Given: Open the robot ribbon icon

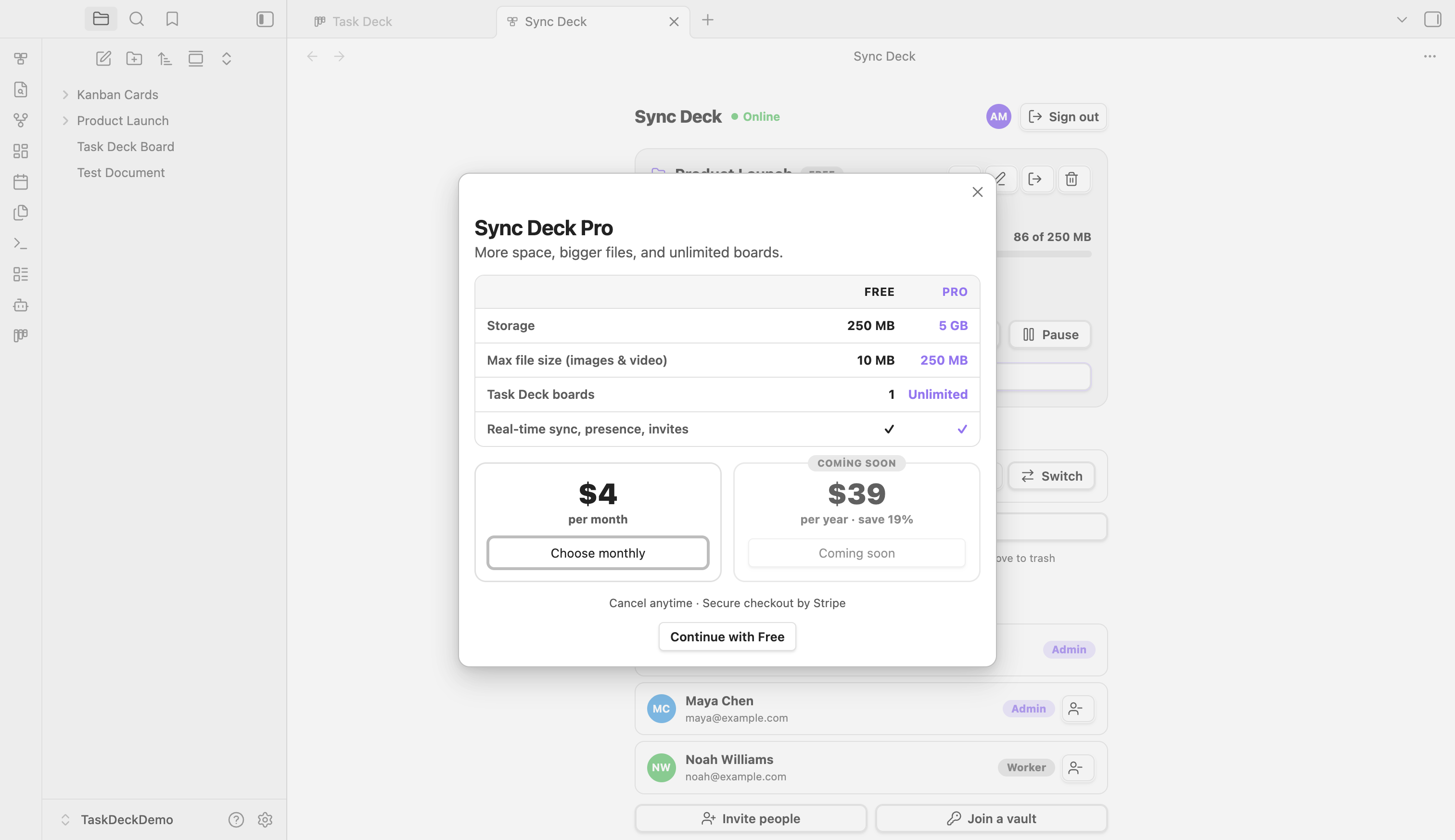Looking at the screenshot, I should (x=21, y=305).
